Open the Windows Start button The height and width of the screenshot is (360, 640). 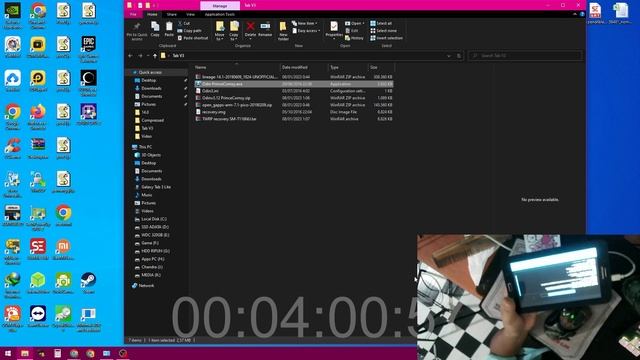tap(7, 353)
